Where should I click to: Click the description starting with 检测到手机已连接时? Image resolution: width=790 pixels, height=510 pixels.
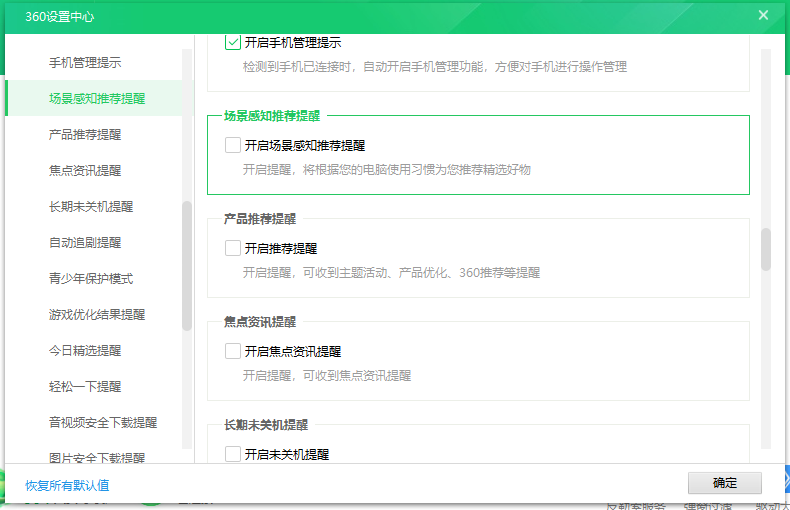[435, 67]
